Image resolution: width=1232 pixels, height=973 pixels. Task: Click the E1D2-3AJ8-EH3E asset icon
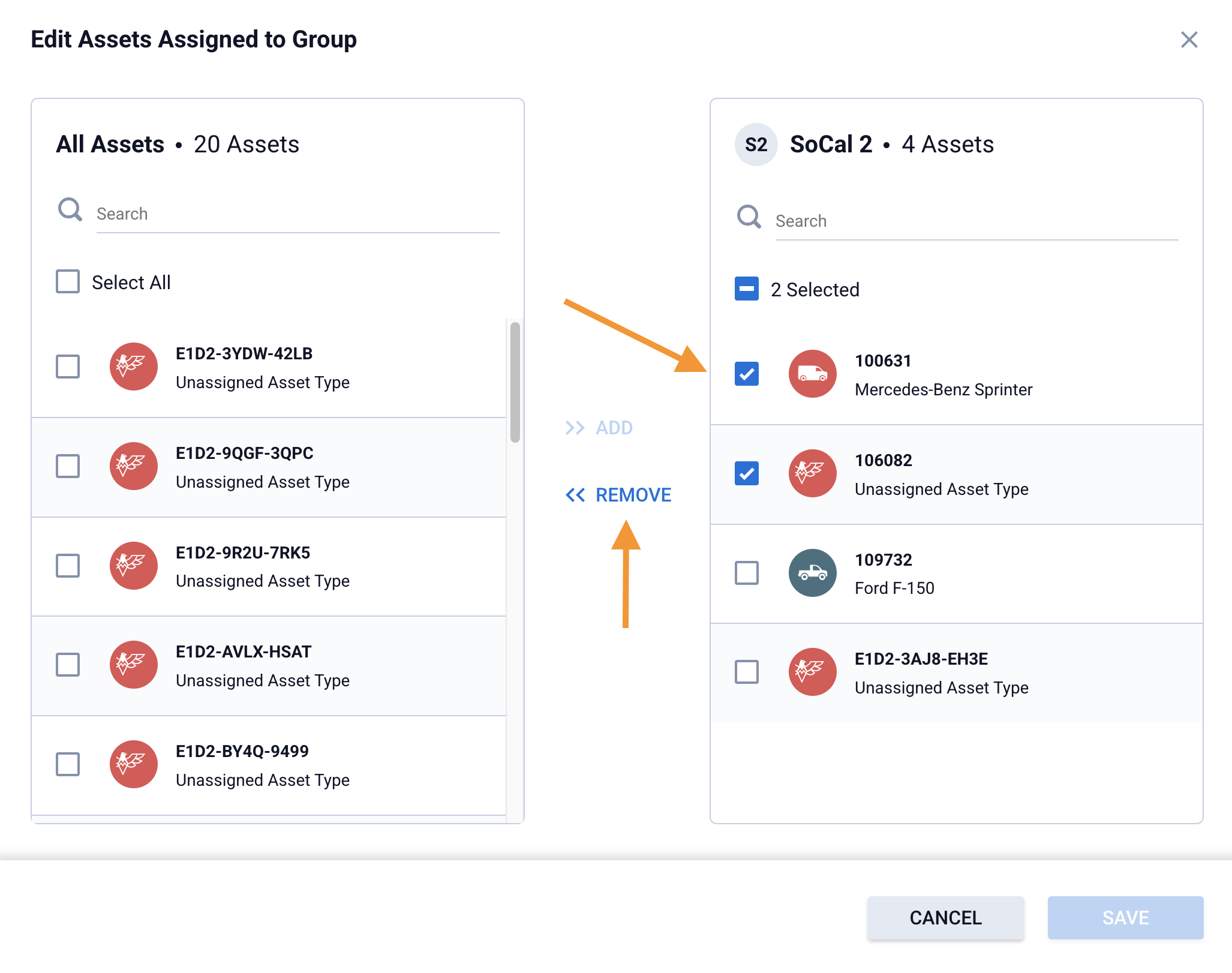pos(812,672)
